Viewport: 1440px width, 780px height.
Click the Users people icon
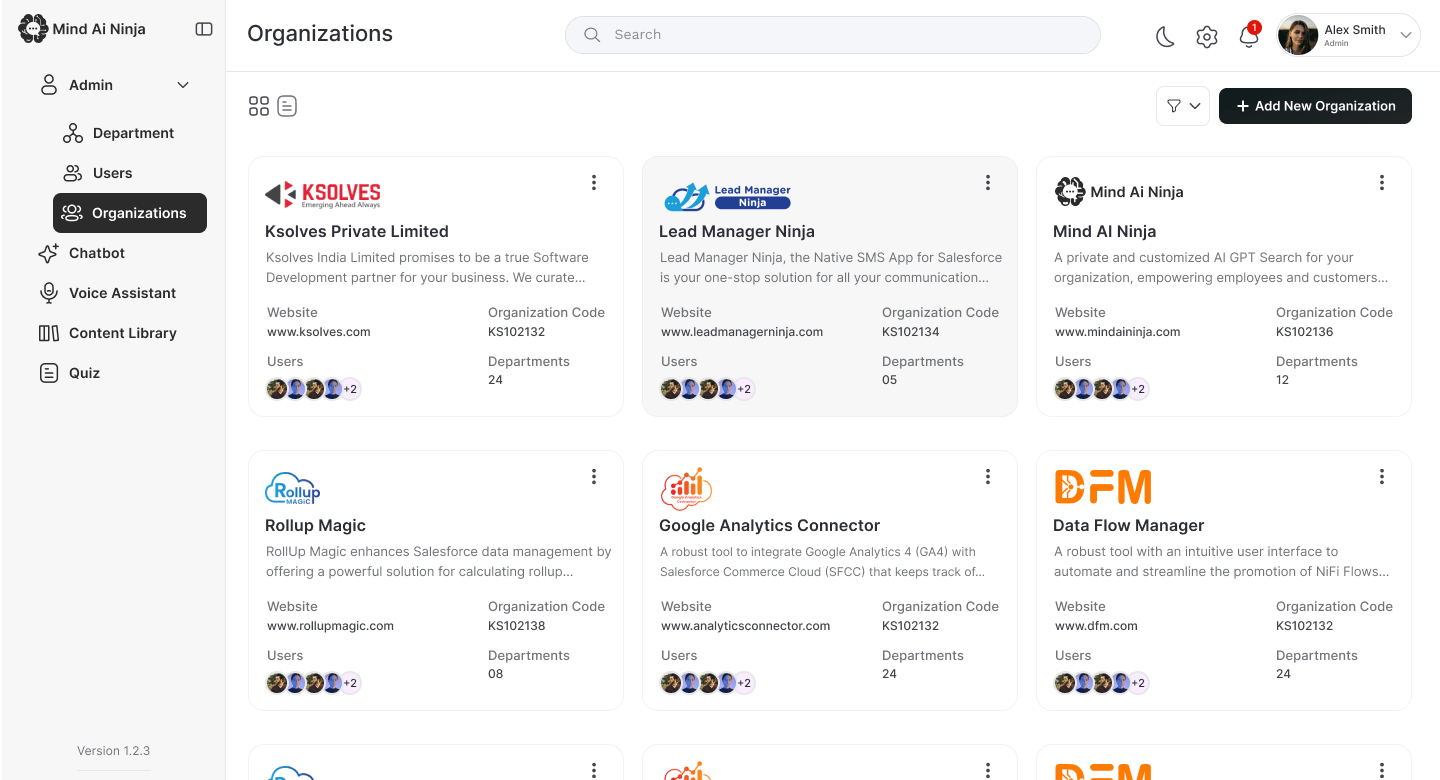pyautogui.click(x=73, y=173)
